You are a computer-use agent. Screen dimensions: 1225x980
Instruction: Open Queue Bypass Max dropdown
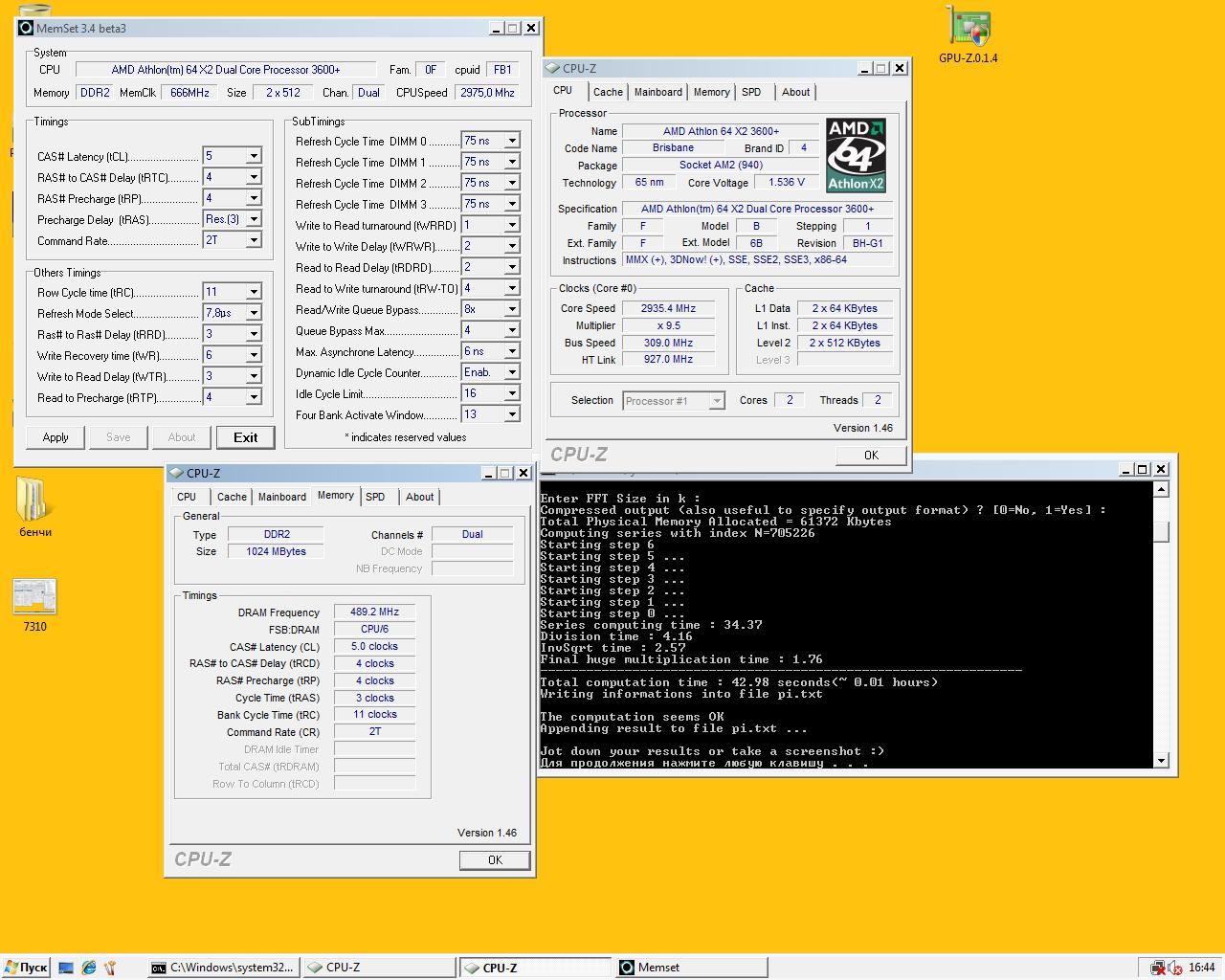(x=512, y=330)
